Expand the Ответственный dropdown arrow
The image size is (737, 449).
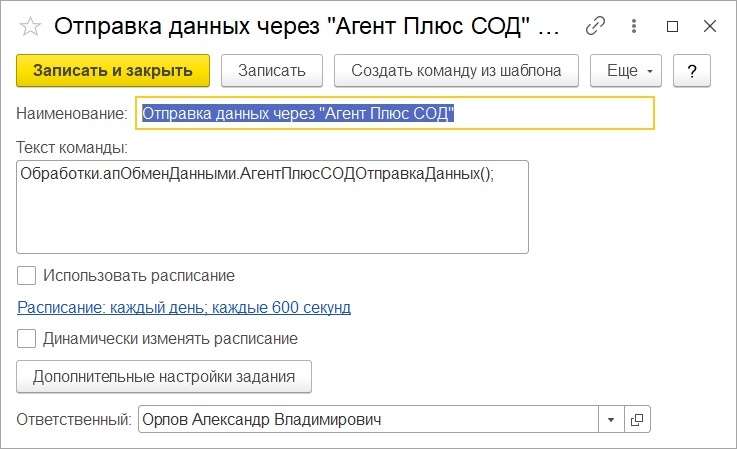[x=611, y=419]
